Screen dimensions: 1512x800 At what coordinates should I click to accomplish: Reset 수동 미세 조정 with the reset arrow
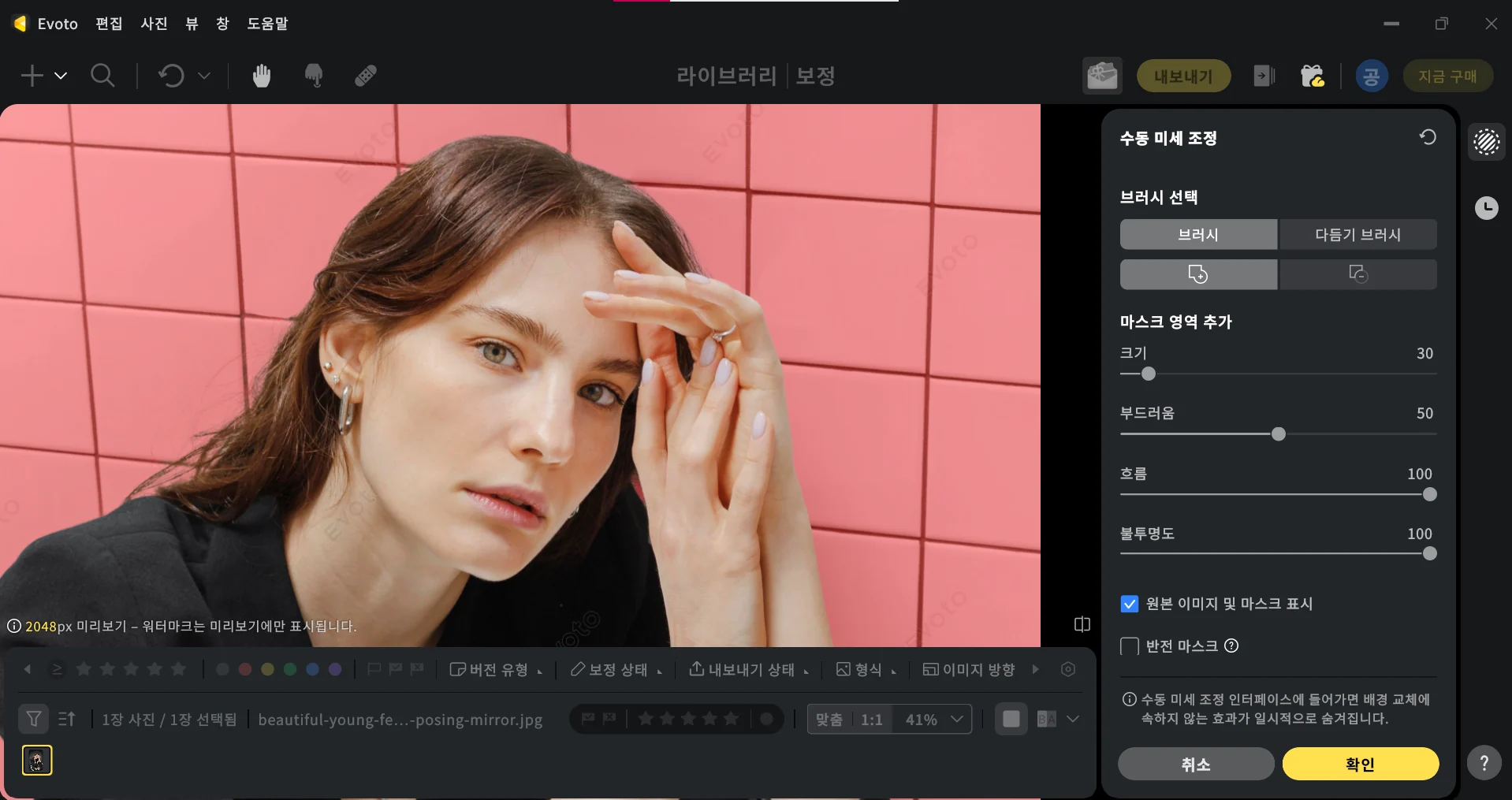click(1428, 137)
